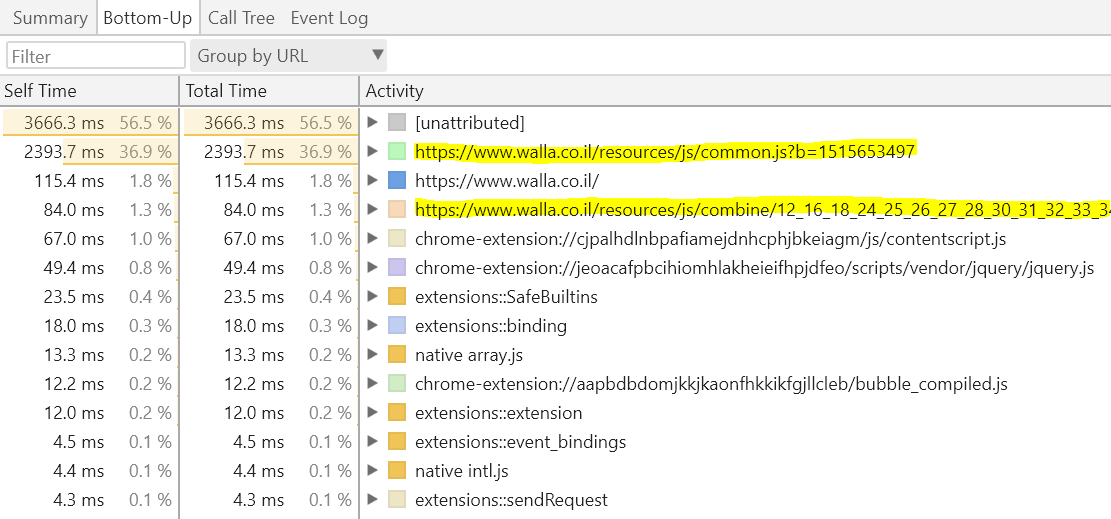Sort by Total Time column header

tap(269, 91)
